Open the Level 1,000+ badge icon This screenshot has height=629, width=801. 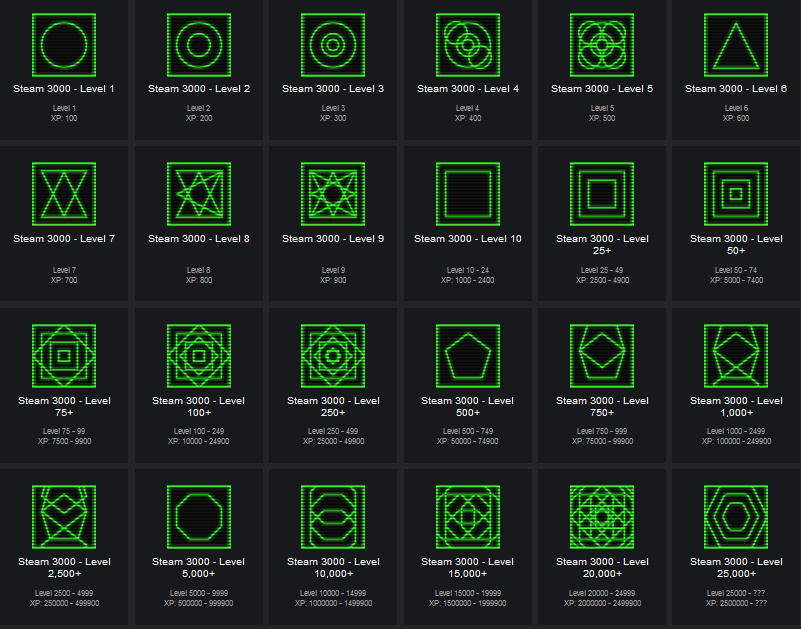[736, 356]
